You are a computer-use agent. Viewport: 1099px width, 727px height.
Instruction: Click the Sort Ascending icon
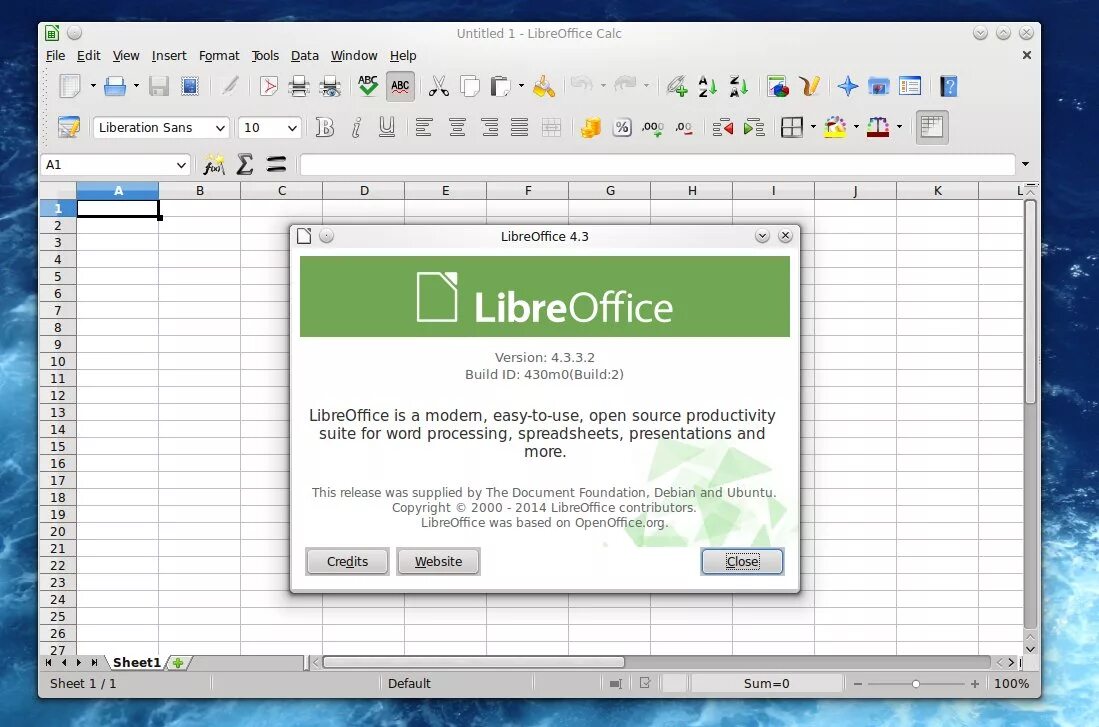click(x=707, y=86)
